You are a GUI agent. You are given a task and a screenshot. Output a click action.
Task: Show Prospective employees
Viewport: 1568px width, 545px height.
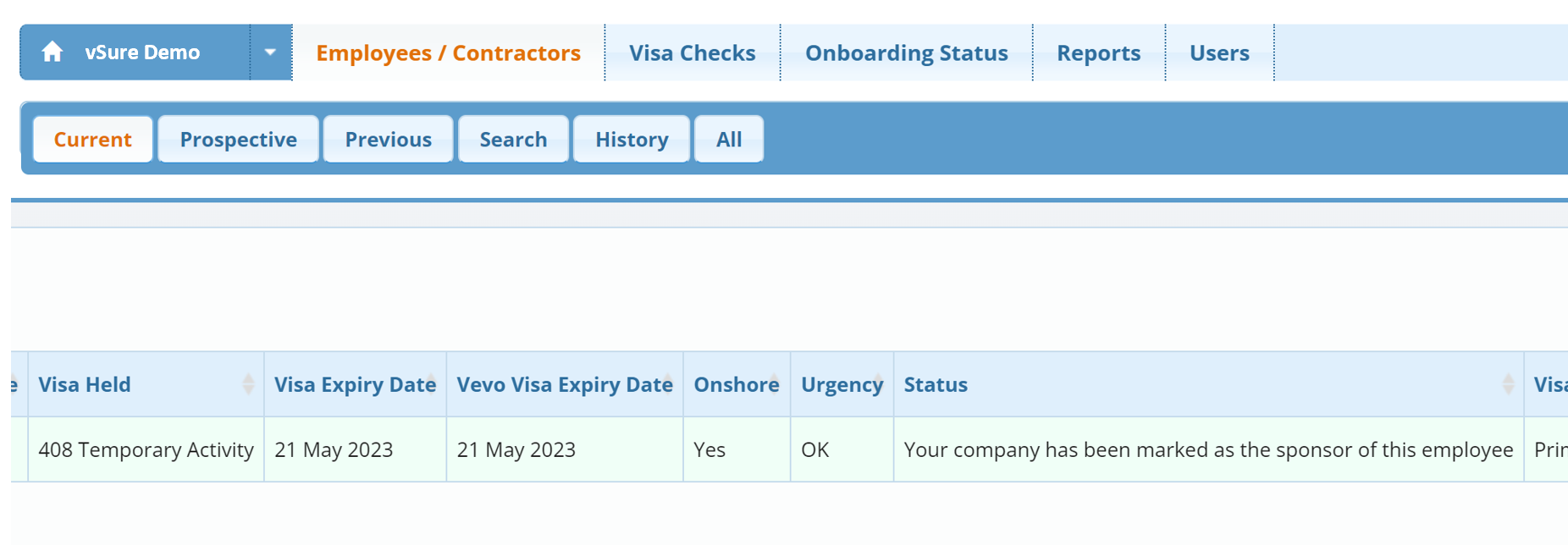[x=238, y=140]
